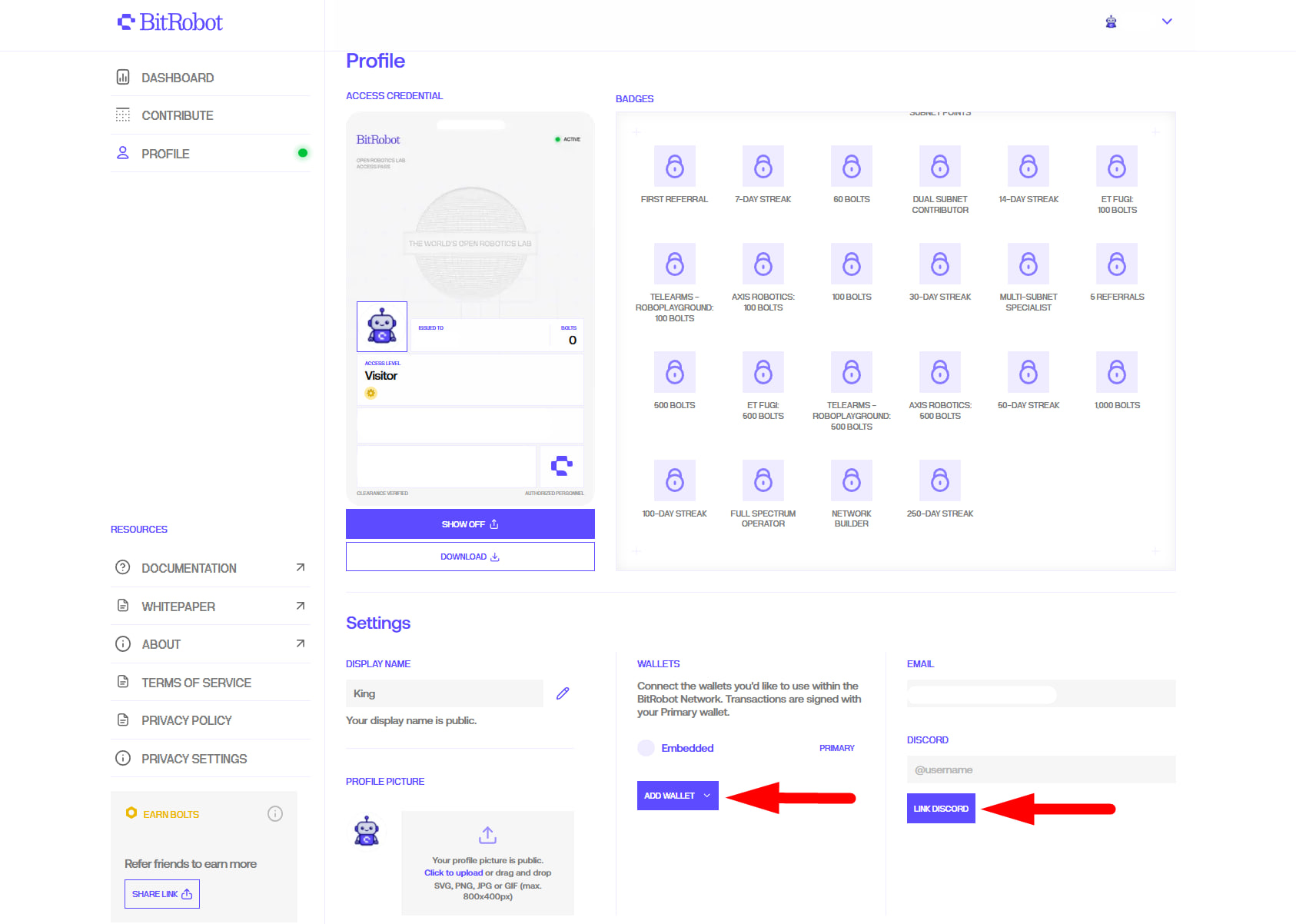Click the 100-Day Streak badge lock
Viewport: 1296px width, 924px height.
(674, 480)
